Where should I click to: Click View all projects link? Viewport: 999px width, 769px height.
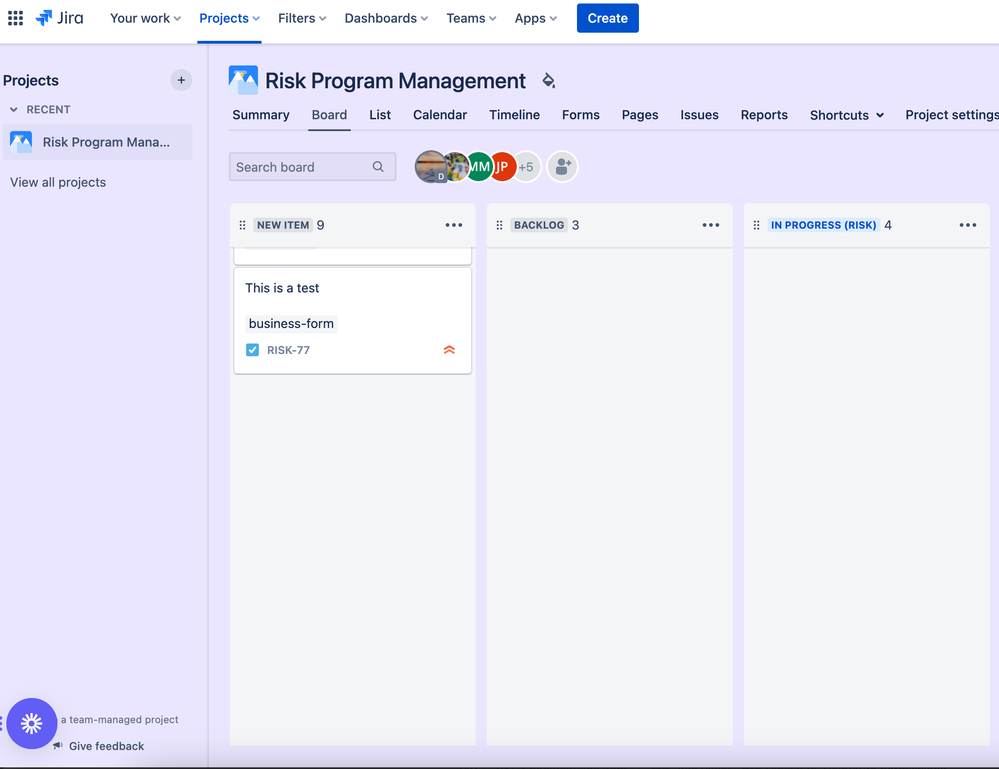pos(58,182)
